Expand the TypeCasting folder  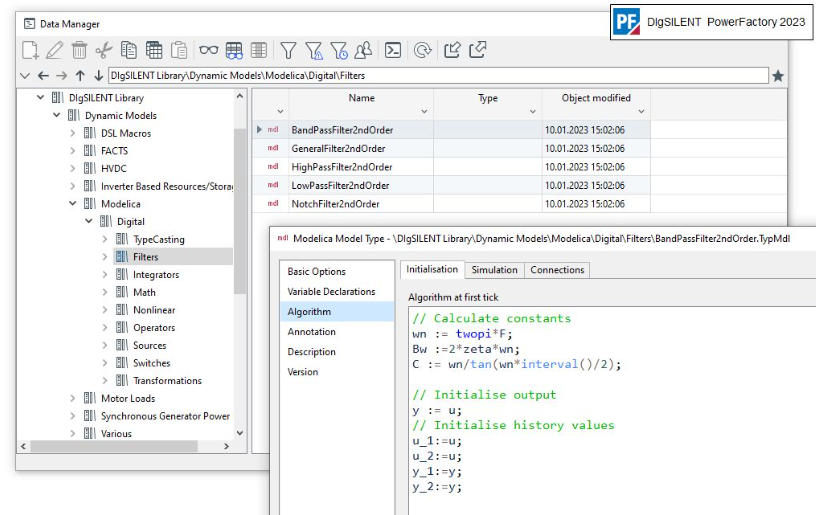[105, 239]
